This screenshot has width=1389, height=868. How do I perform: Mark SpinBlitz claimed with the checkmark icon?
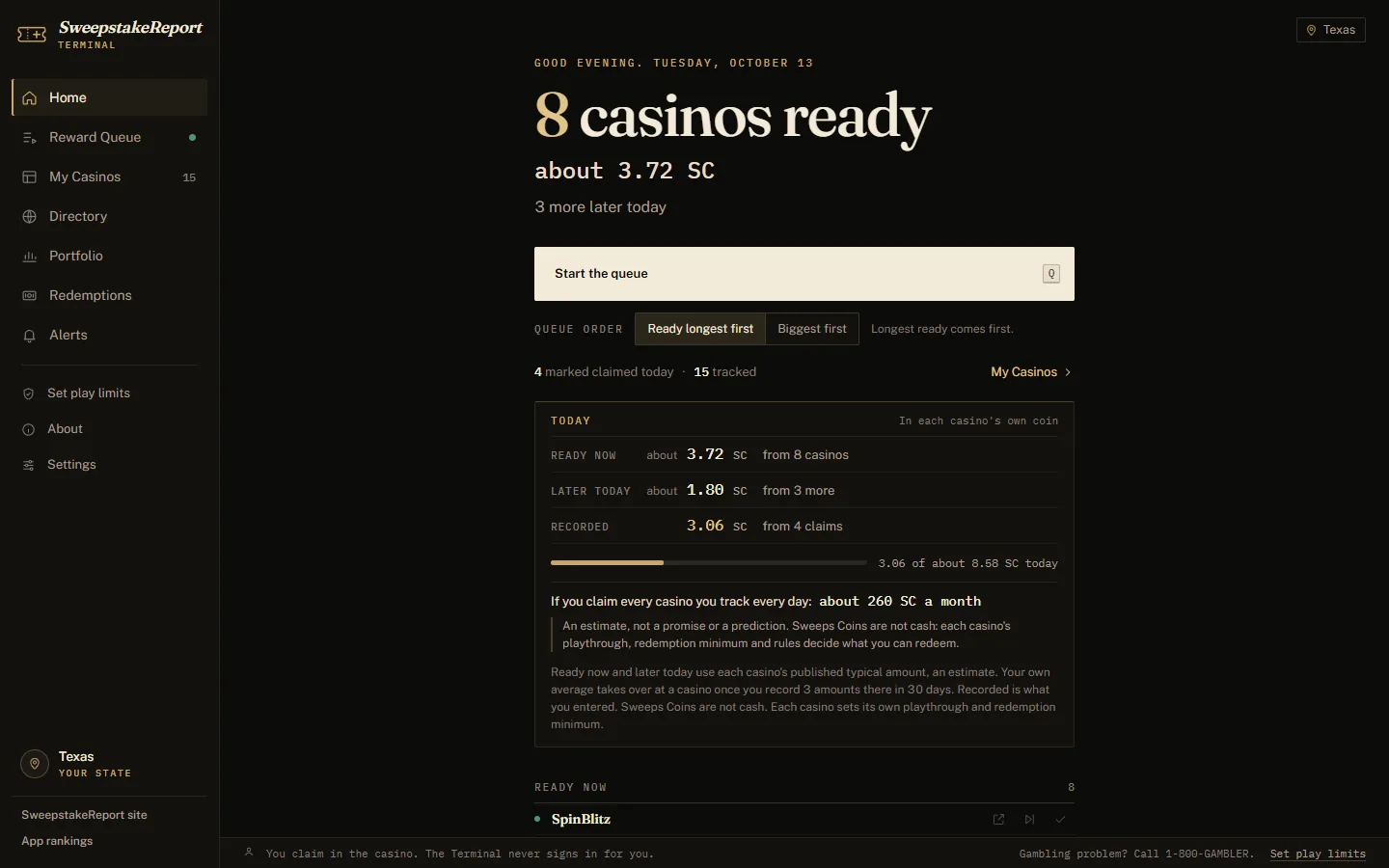point(1060,820)
